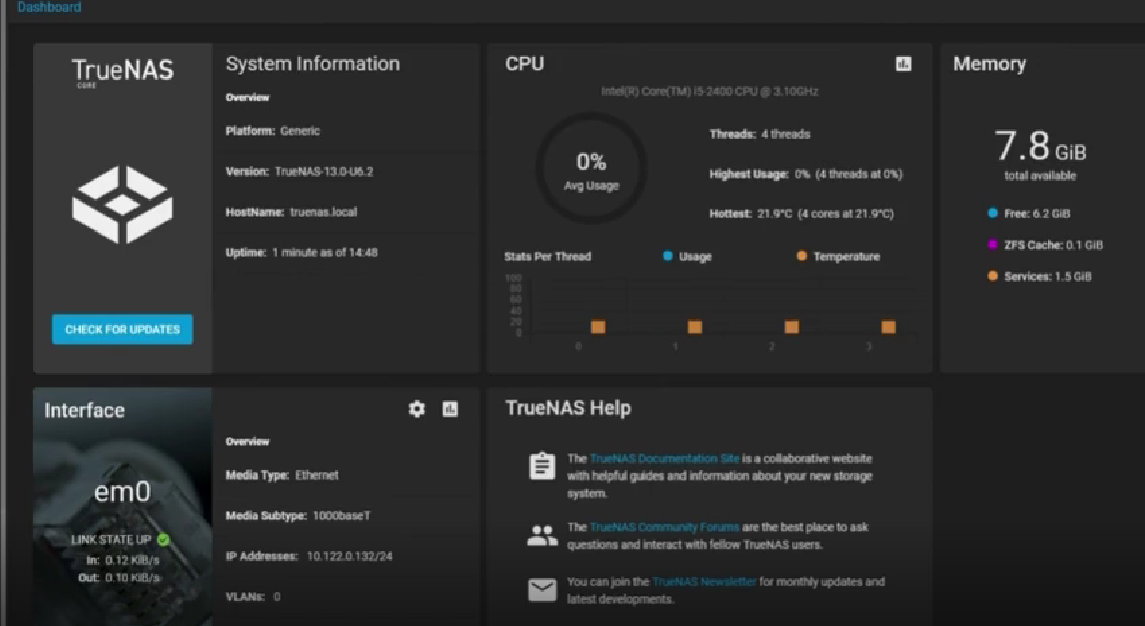Click the ZFS Cache 0.1 GiB entry
The width and height of the screenshot is (1145, 626).
[x=1054, y=245]
